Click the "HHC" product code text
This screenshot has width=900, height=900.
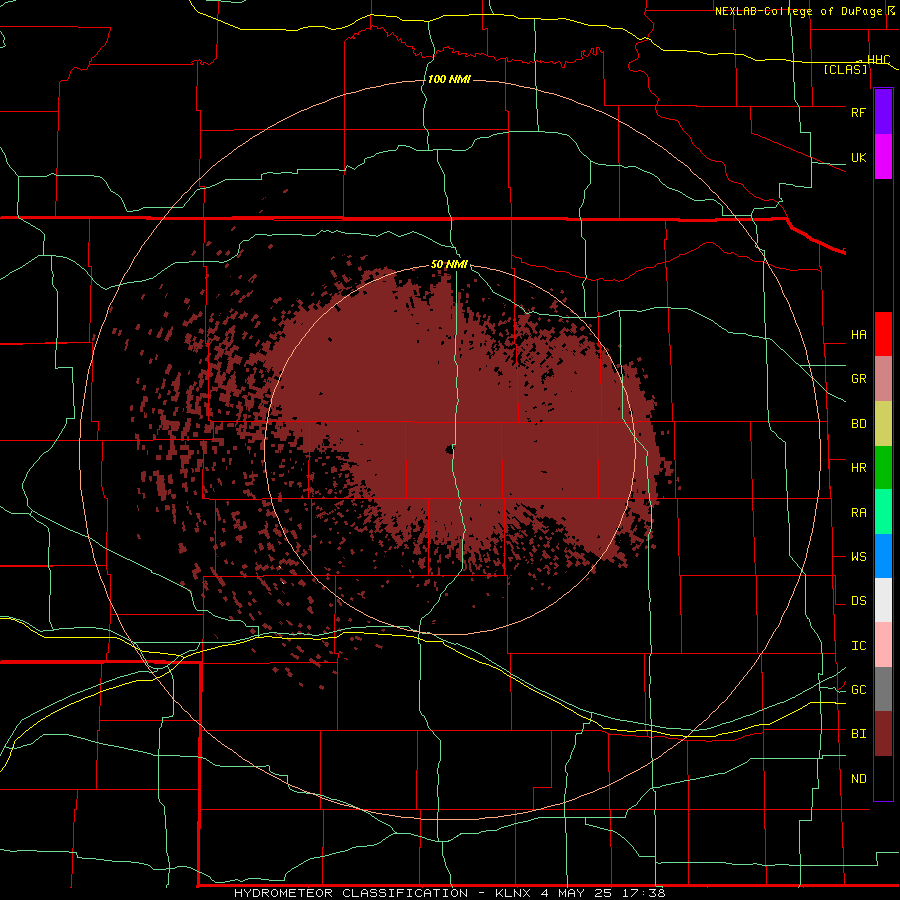click(879, 60)
